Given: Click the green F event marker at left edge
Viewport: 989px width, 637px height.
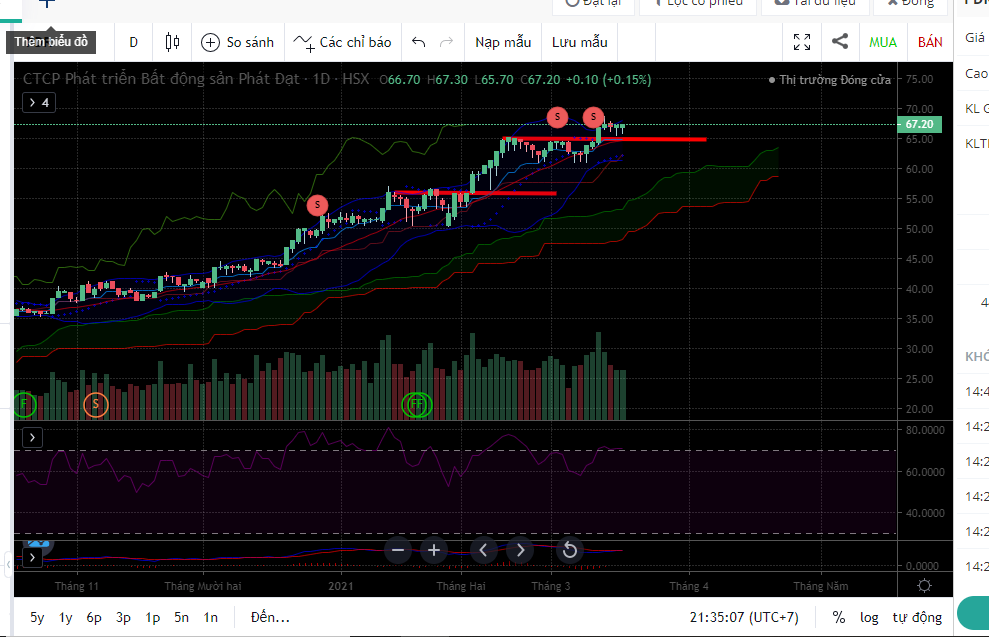Looking at the screenshot, I should [x=24, y=404].
